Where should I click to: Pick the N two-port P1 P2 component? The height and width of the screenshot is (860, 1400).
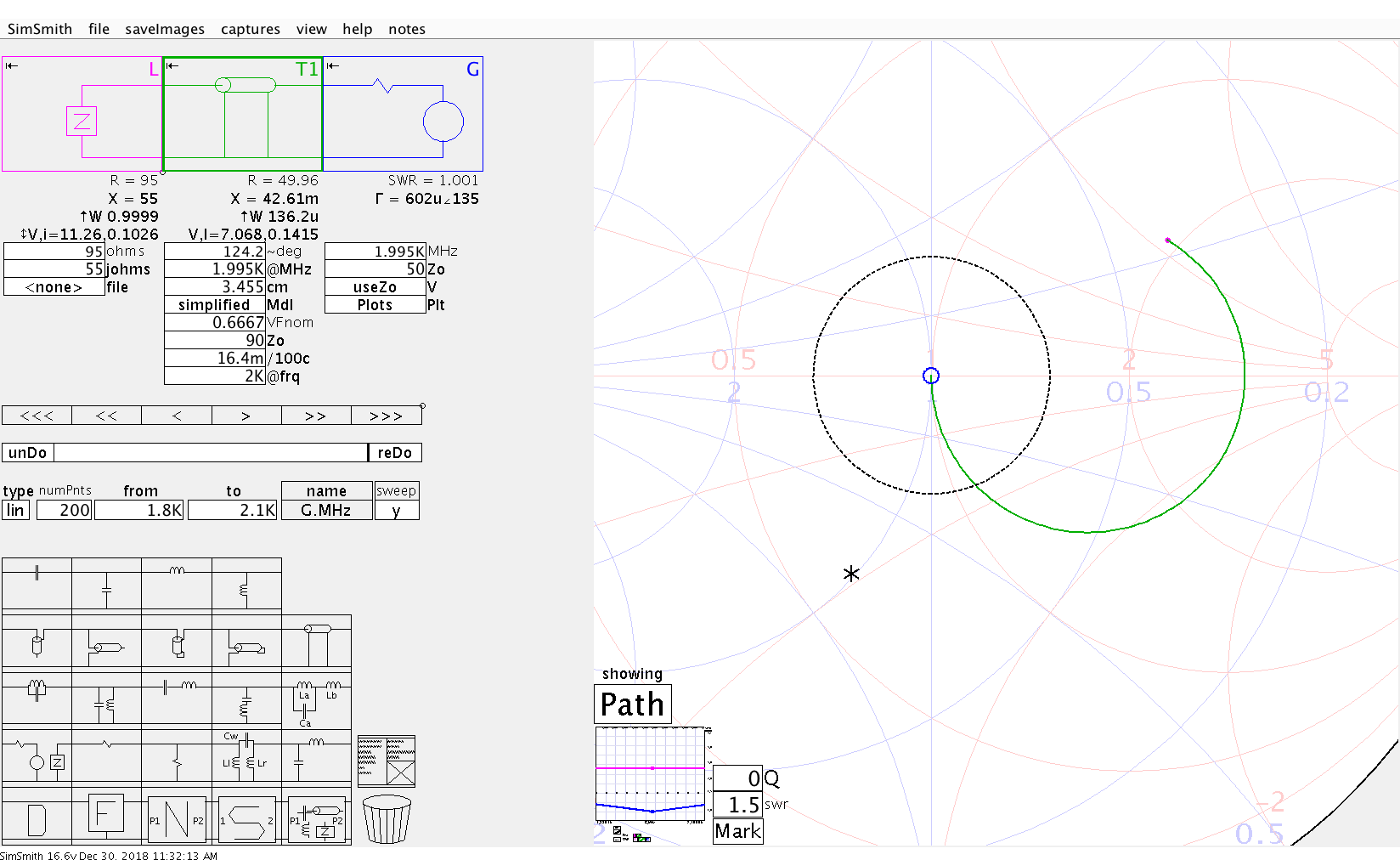(x=177, y=819)
